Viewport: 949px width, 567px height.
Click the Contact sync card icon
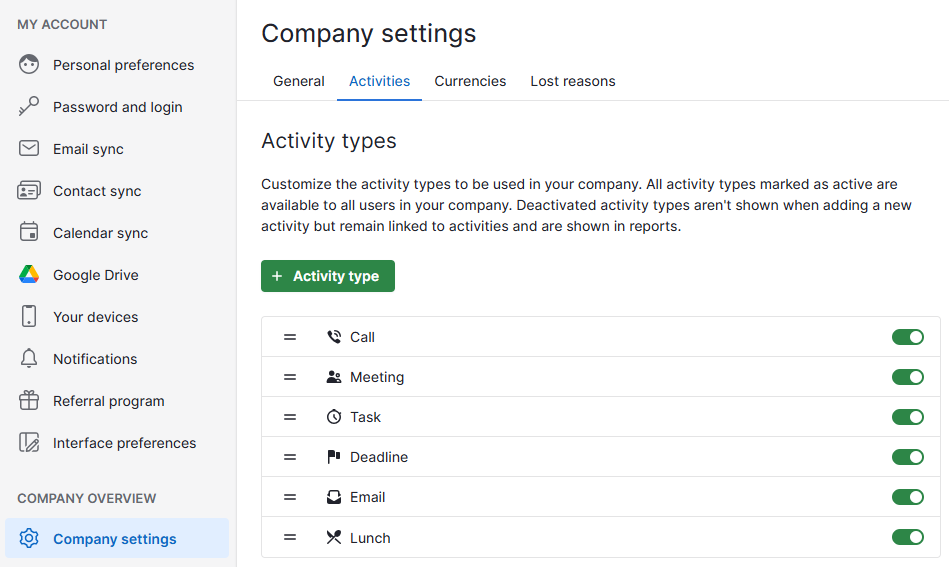29,191
